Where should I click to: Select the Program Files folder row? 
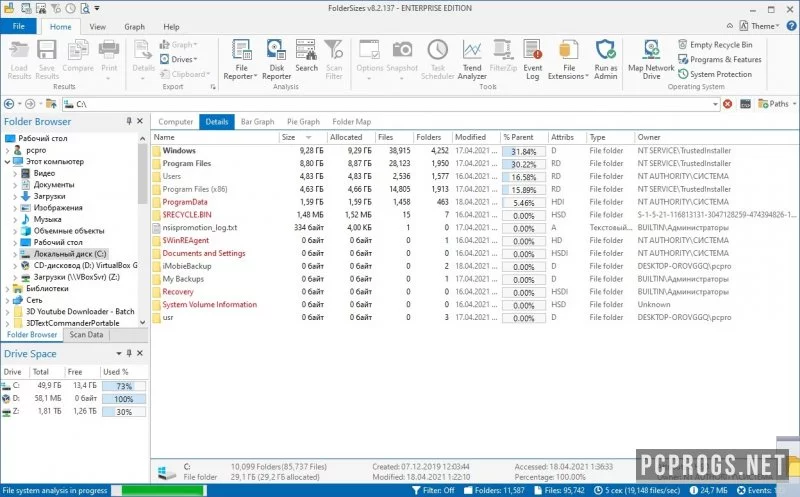click(x=476, y=163)
